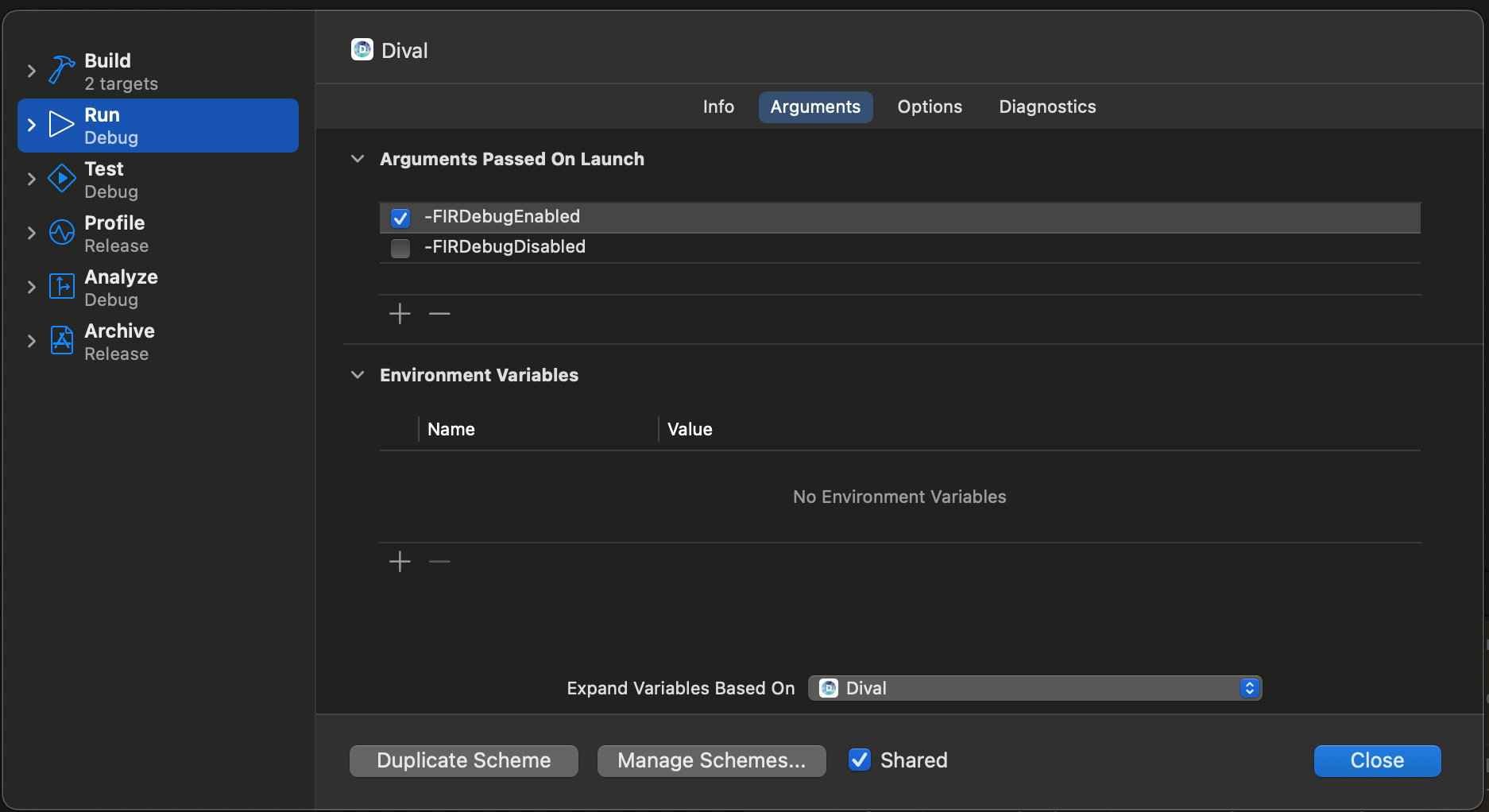Remove selected launch argument with minus

pyautogui.click(x=439, y=314)
